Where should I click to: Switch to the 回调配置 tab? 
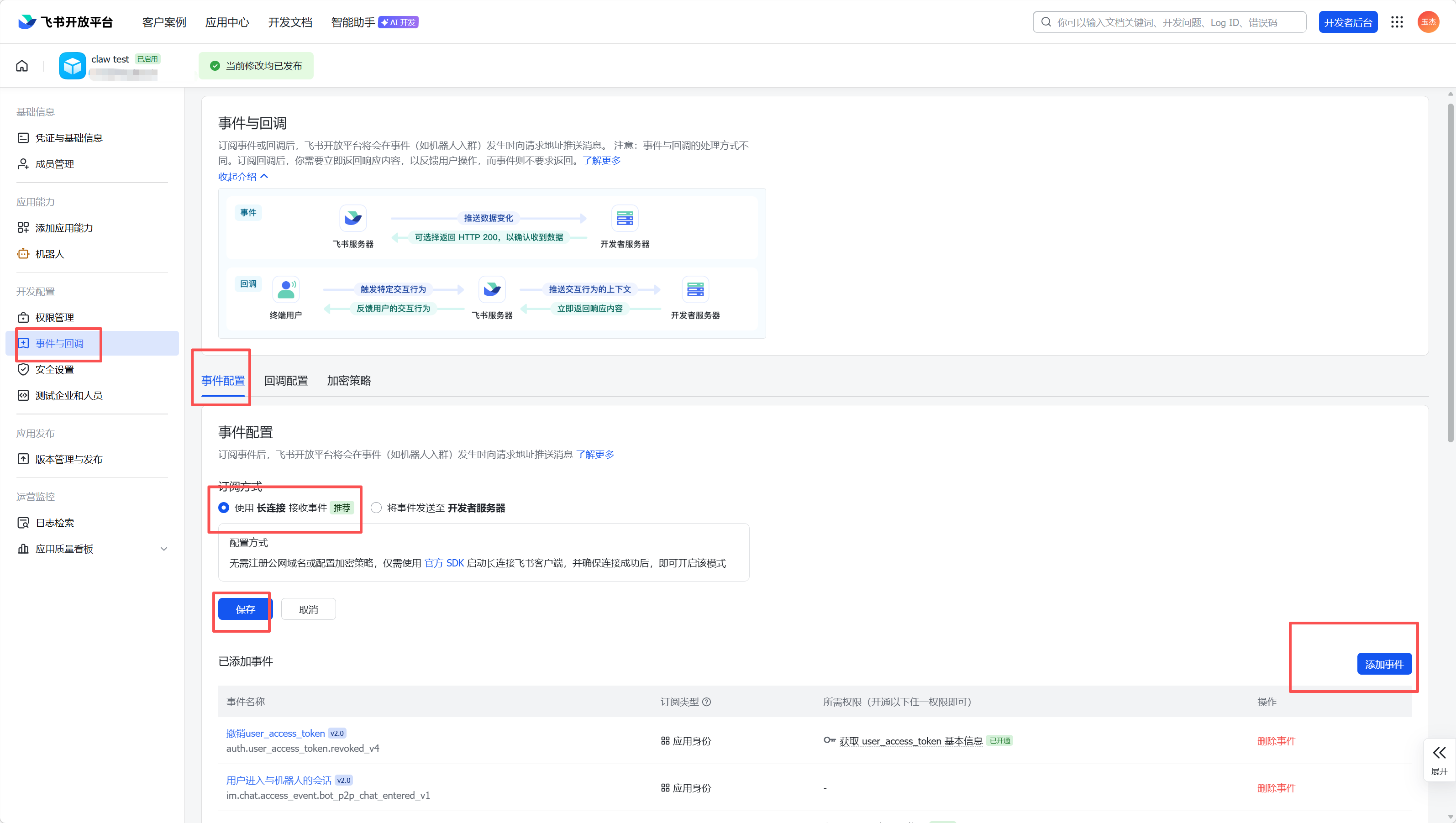tap(286, 380)
